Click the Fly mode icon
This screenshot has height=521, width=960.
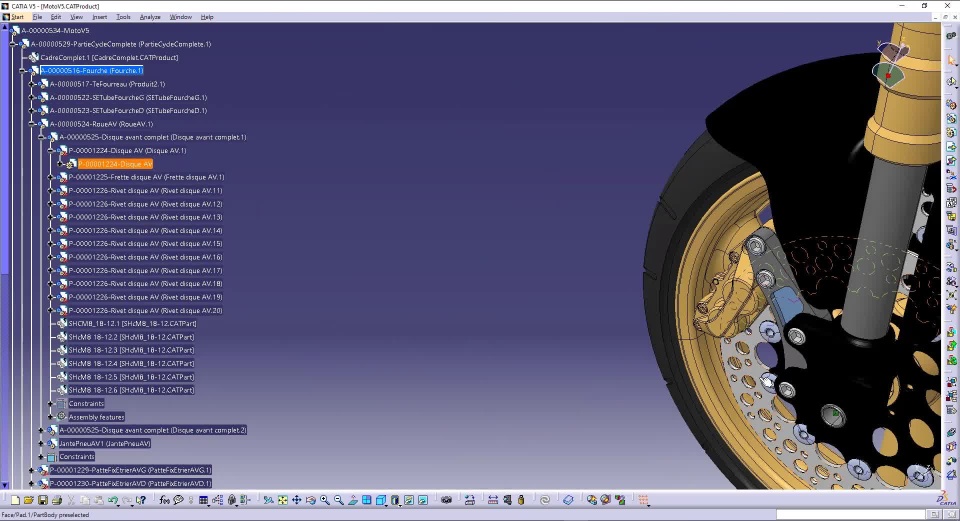268,500
